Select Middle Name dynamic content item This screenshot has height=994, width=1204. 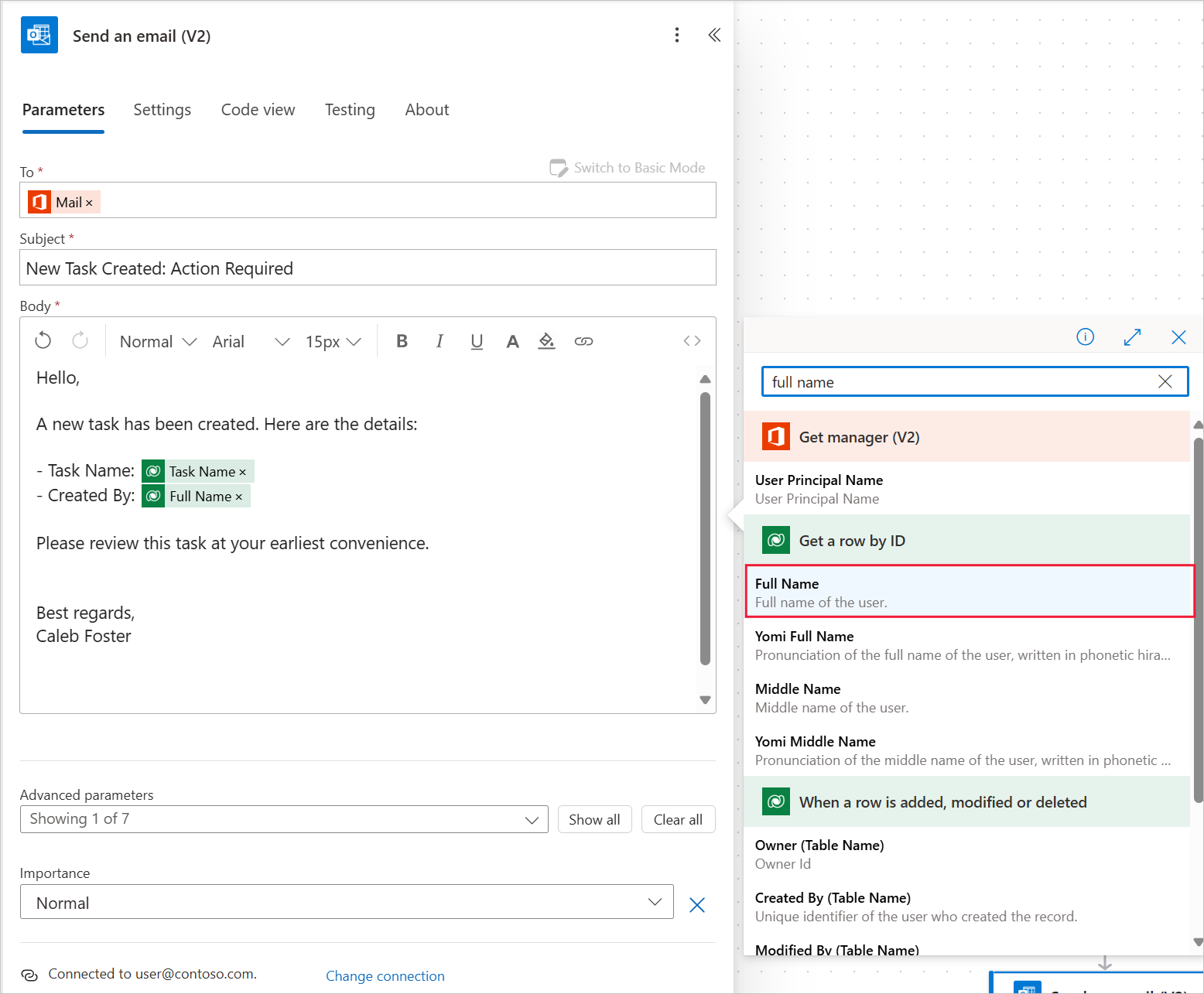[967, 697]
